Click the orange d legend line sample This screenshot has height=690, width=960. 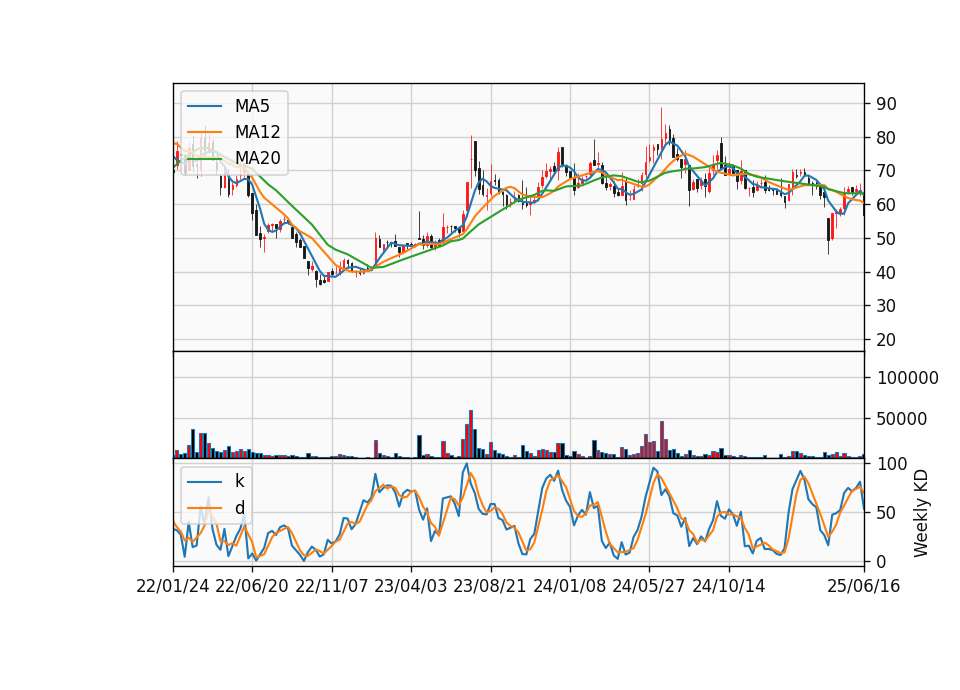click(204, 508)
